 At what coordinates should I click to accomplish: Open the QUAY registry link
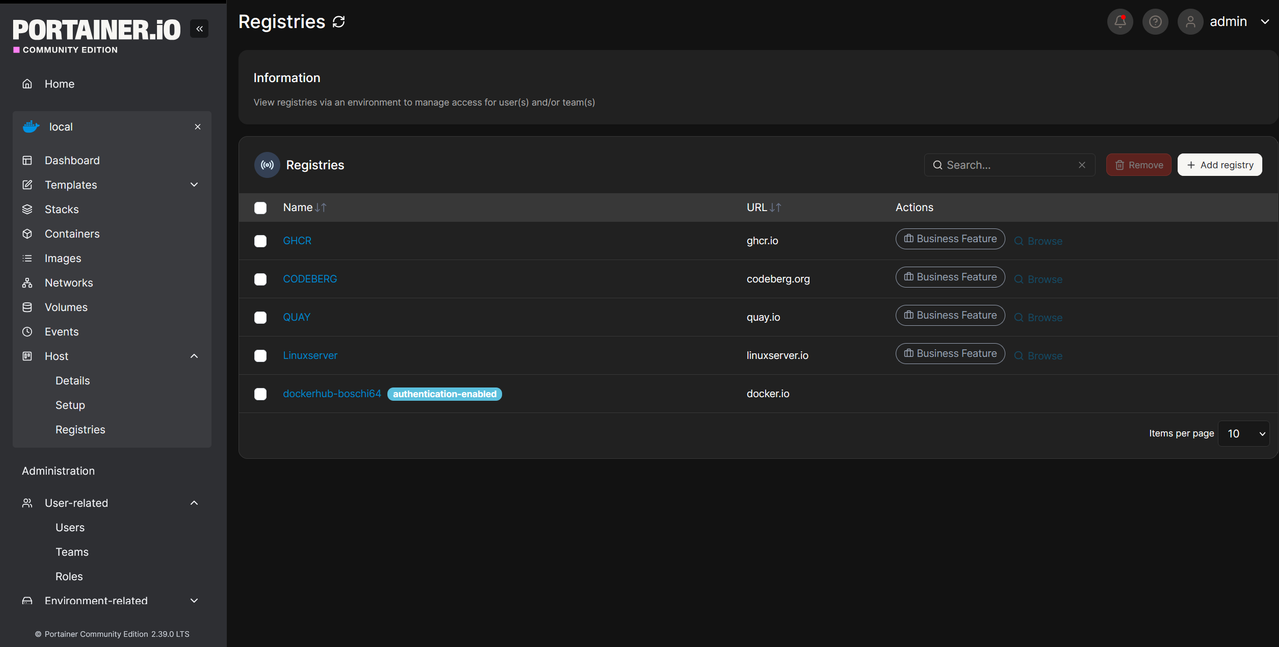pos(297,317)
